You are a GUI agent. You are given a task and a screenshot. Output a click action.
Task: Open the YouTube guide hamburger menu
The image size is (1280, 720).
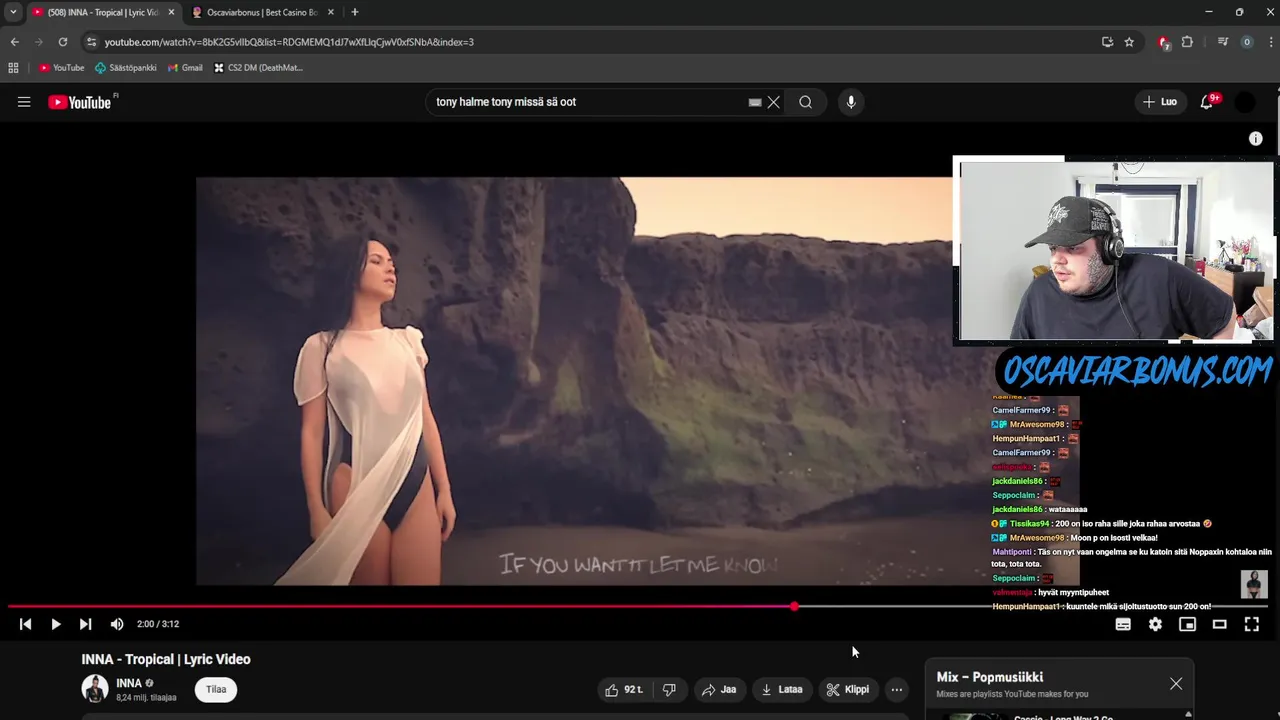[x=24, y=102]
